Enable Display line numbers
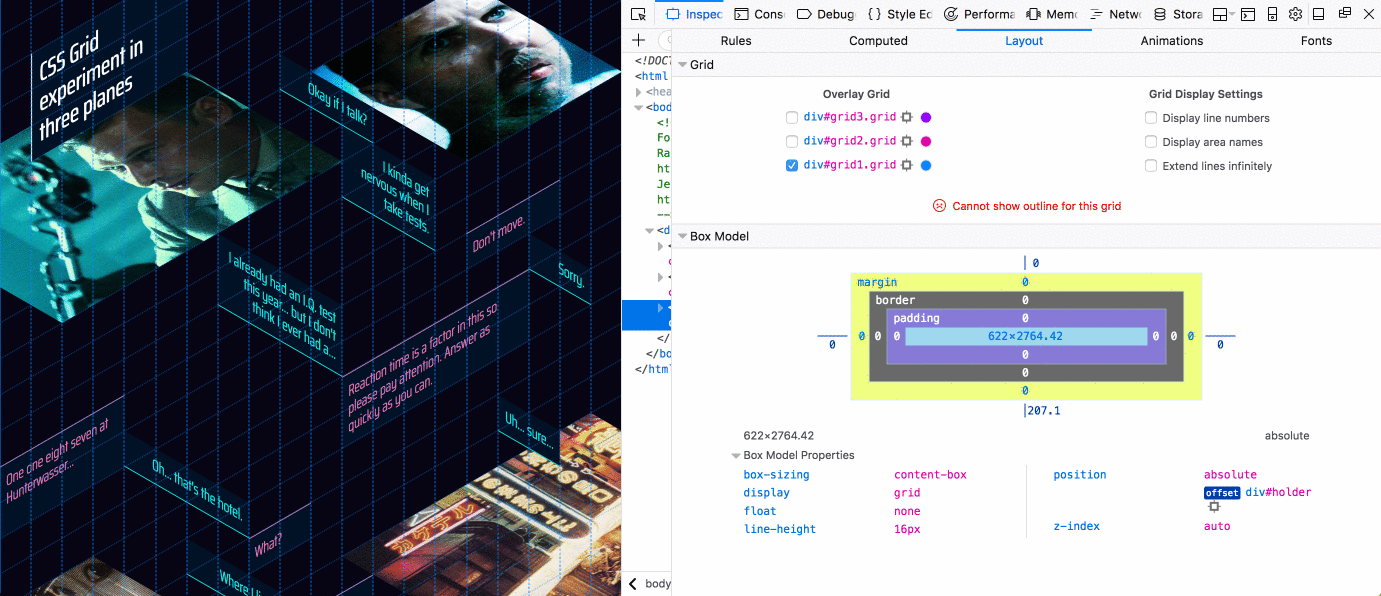This screenshot has width=1381, height=596. (x=1150, y=117)
